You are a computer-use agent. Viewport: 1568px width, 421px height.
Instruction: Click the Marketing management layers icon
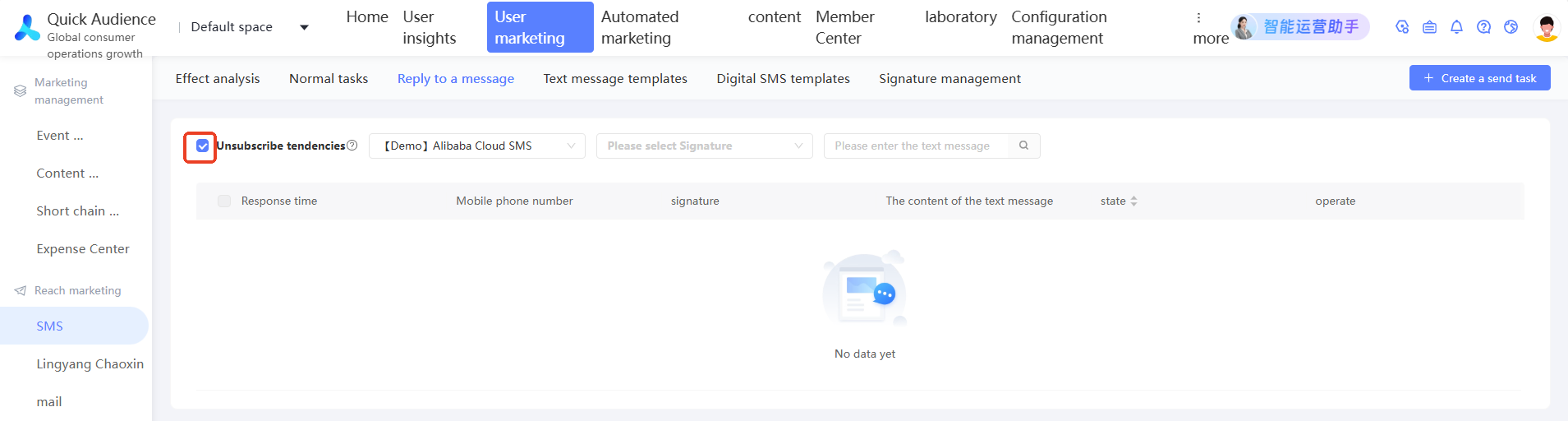click(21, 91)
